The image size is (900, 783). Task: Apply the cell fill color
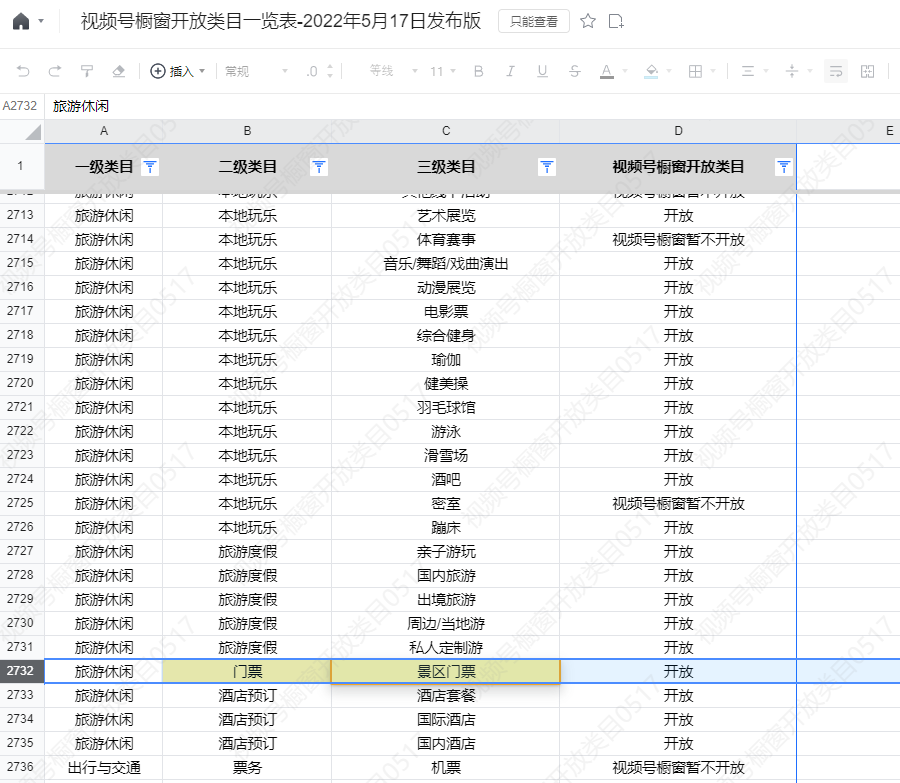coord(651,71)
